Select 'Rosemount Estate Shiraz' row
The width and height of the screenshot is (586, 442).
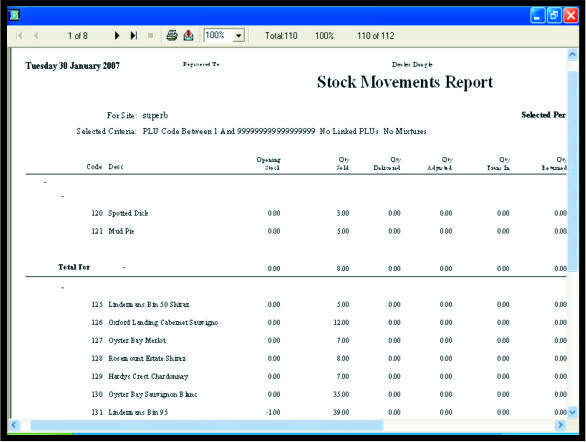tap(147, 358)
